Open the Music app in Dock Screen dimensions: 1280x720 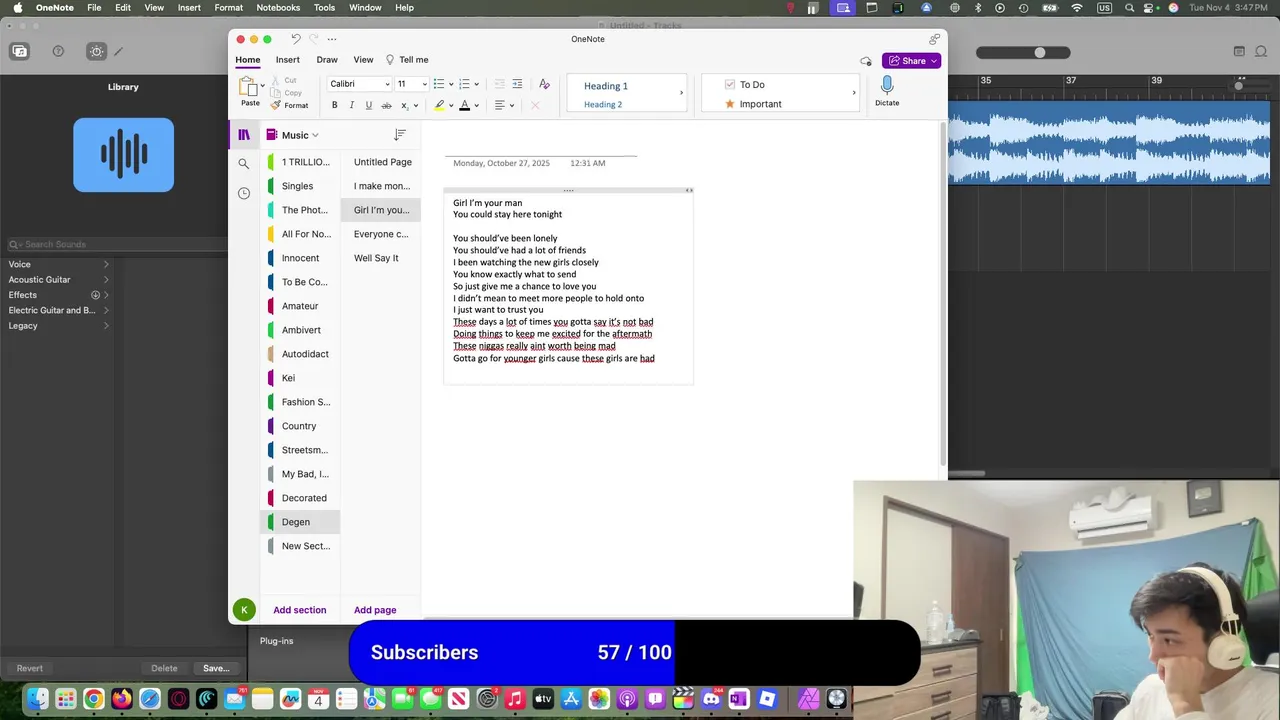515,699
